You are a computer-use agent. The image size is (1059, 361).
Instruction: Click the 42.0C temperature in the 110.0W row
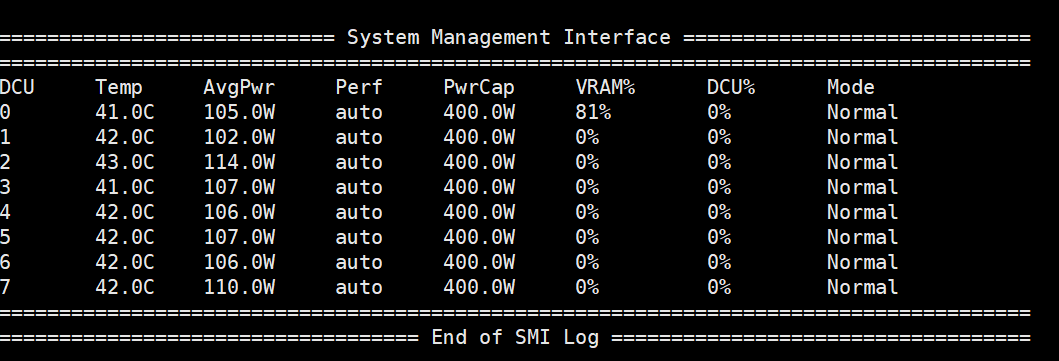(125, 287)
